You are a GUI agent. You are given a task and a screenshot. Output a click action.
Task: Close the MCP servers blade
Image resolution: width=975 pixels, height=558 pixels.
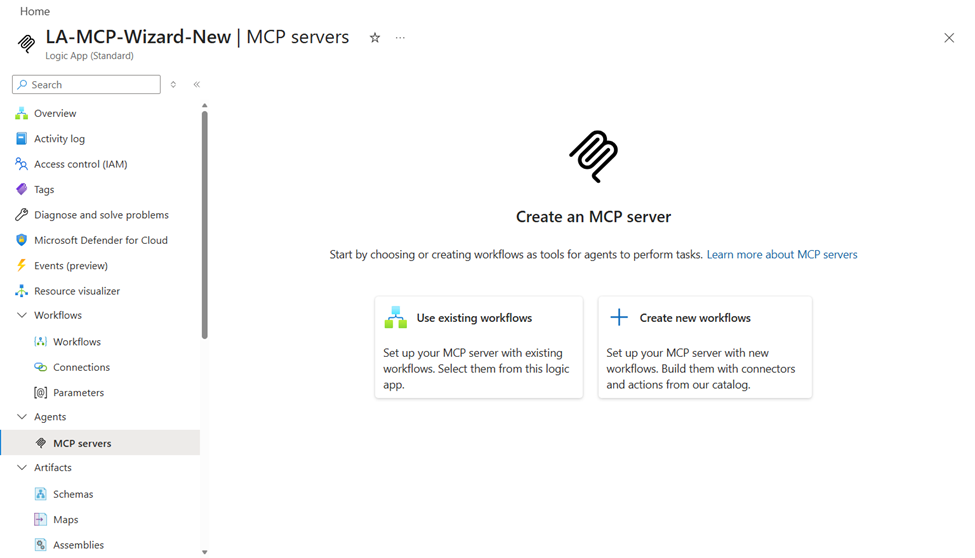[949, 38]
